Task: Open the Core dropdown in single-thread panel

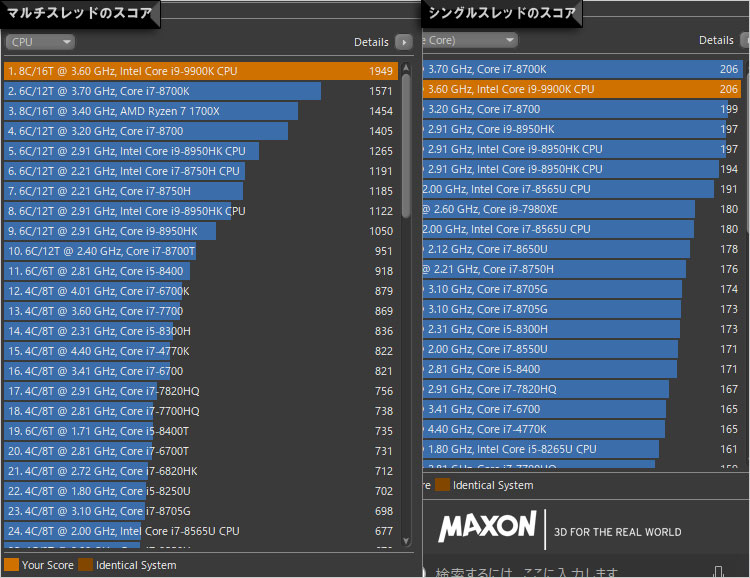Action: point(470,40)
